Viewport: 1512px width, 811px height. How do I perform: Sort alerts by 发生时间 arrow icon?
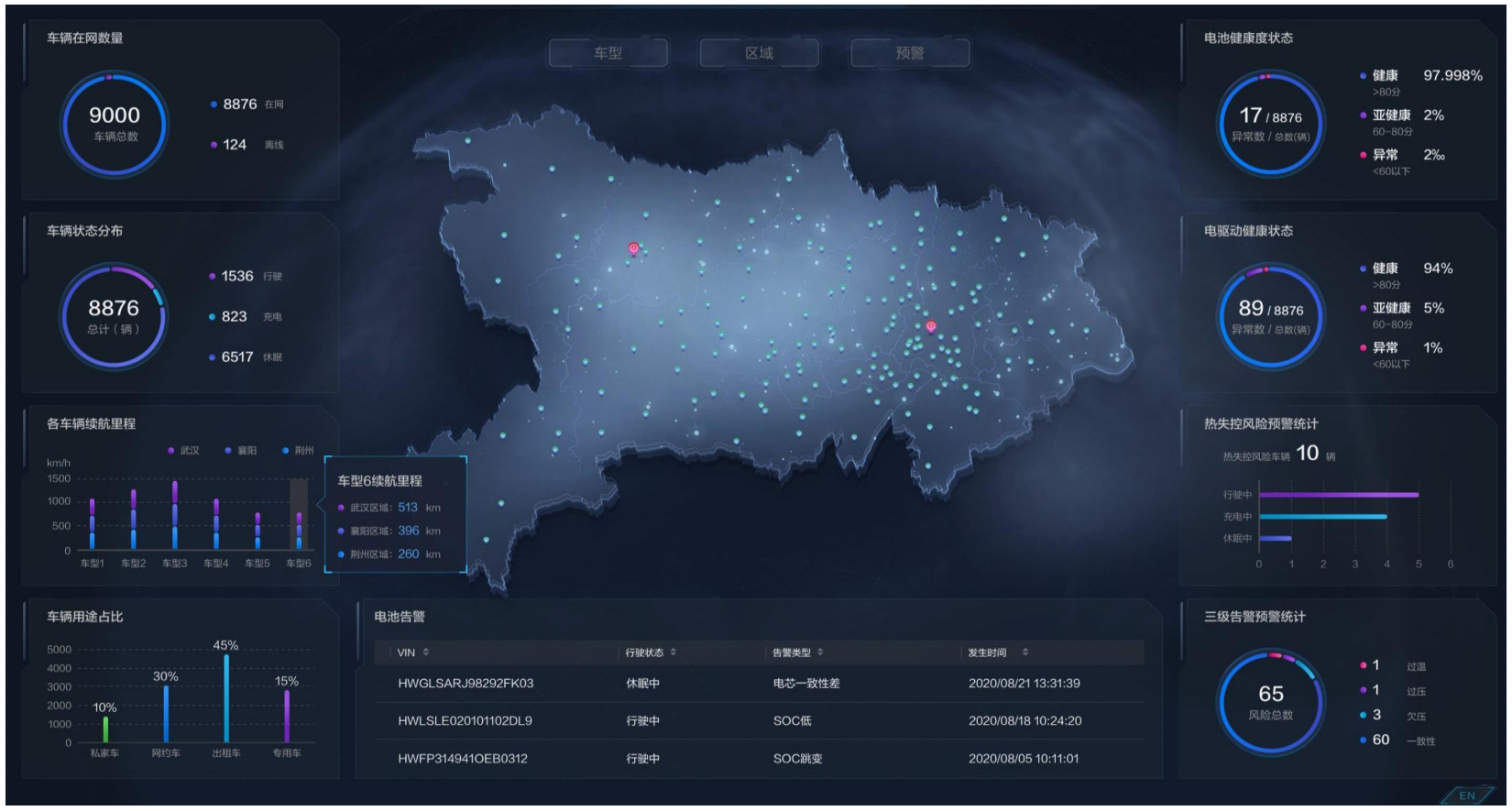[x=1025, y=652]
